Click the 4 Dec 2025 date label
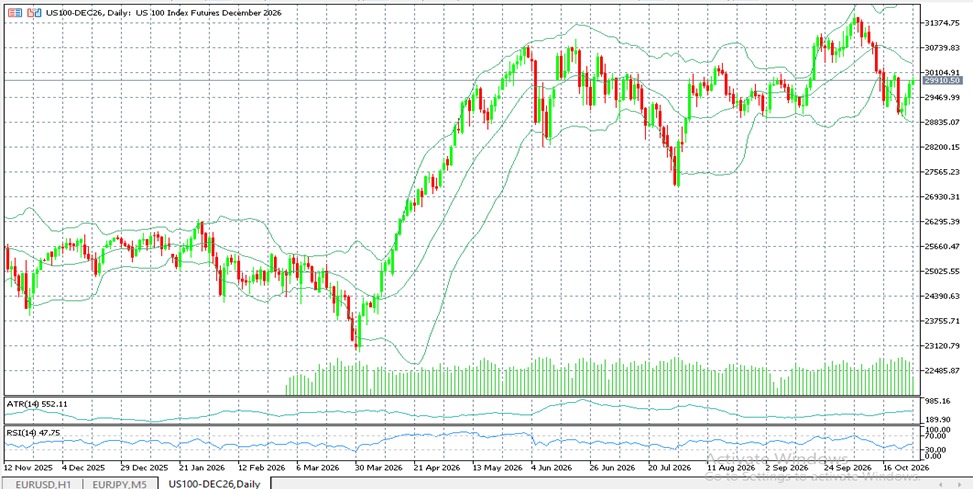 pos(84,467)
